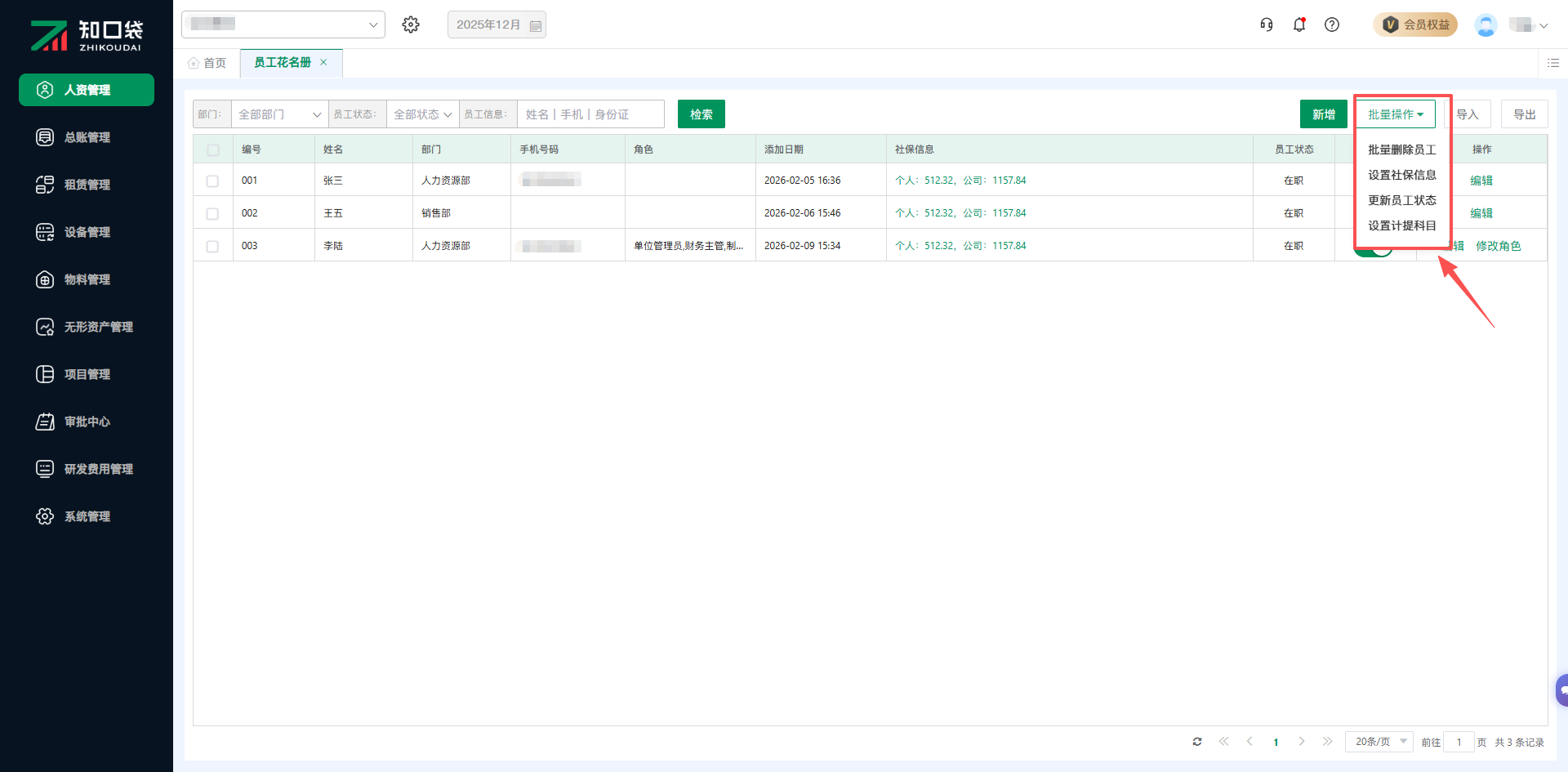Close the 员工花名册 tab
The image size is (1568, 772).
(x=323, y=62)
